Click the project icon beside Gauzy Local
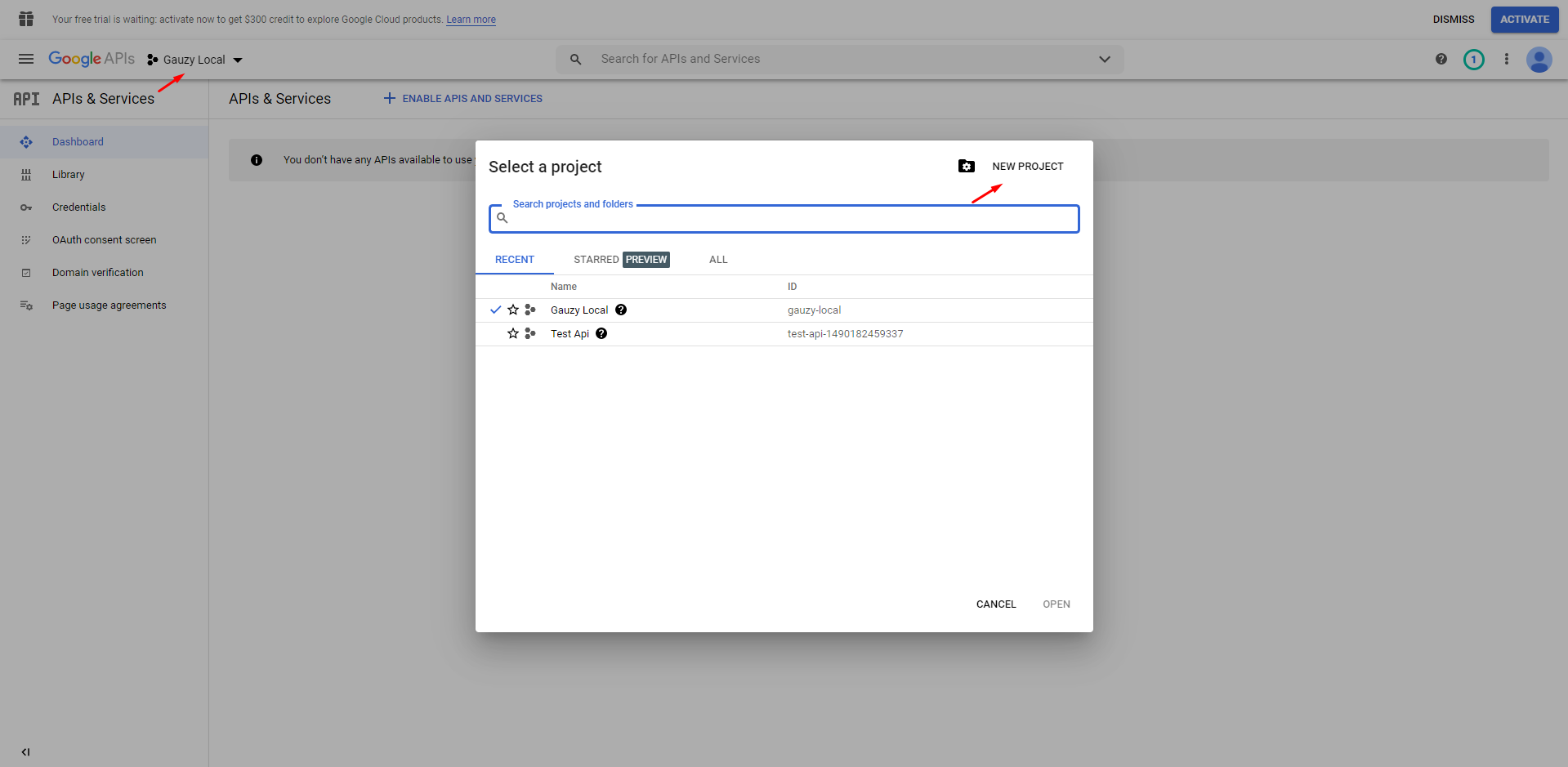1568x767 pixels. [x=530, y=310]
